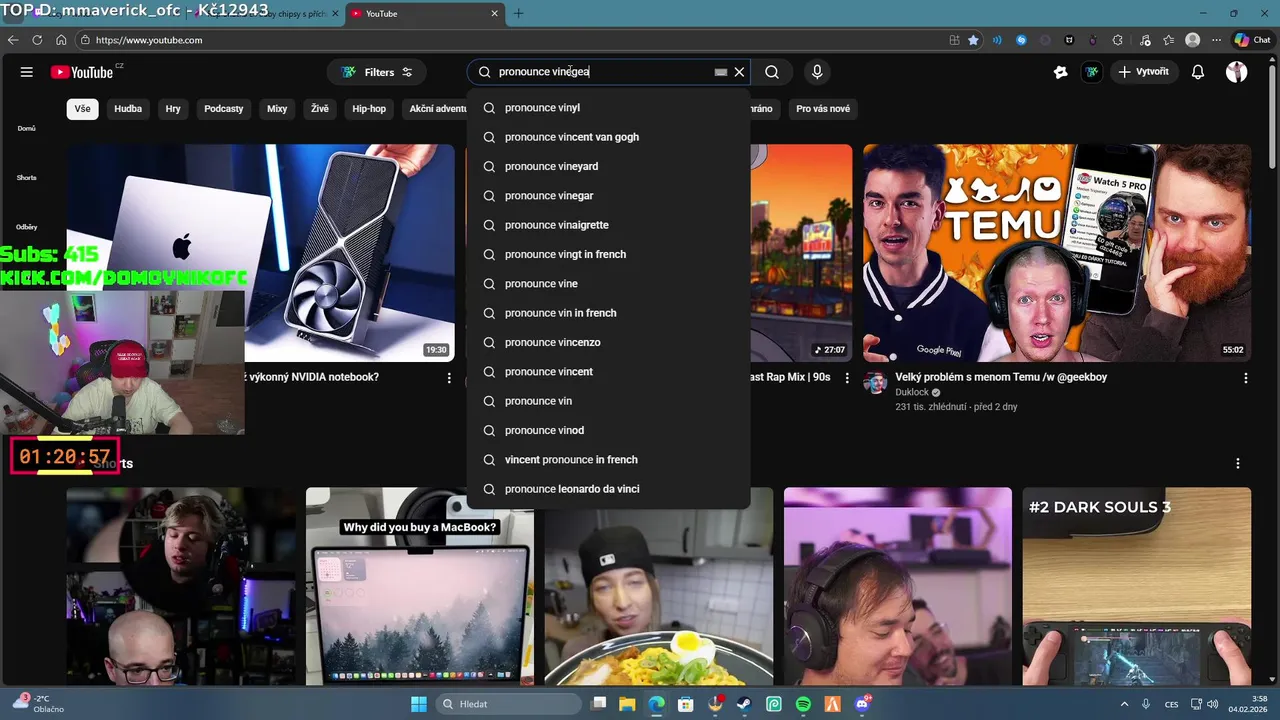This screenshot has height=720, width=1280.
Task: Expand the system tray hidden icons chevron
Action: coord(1126,704)
